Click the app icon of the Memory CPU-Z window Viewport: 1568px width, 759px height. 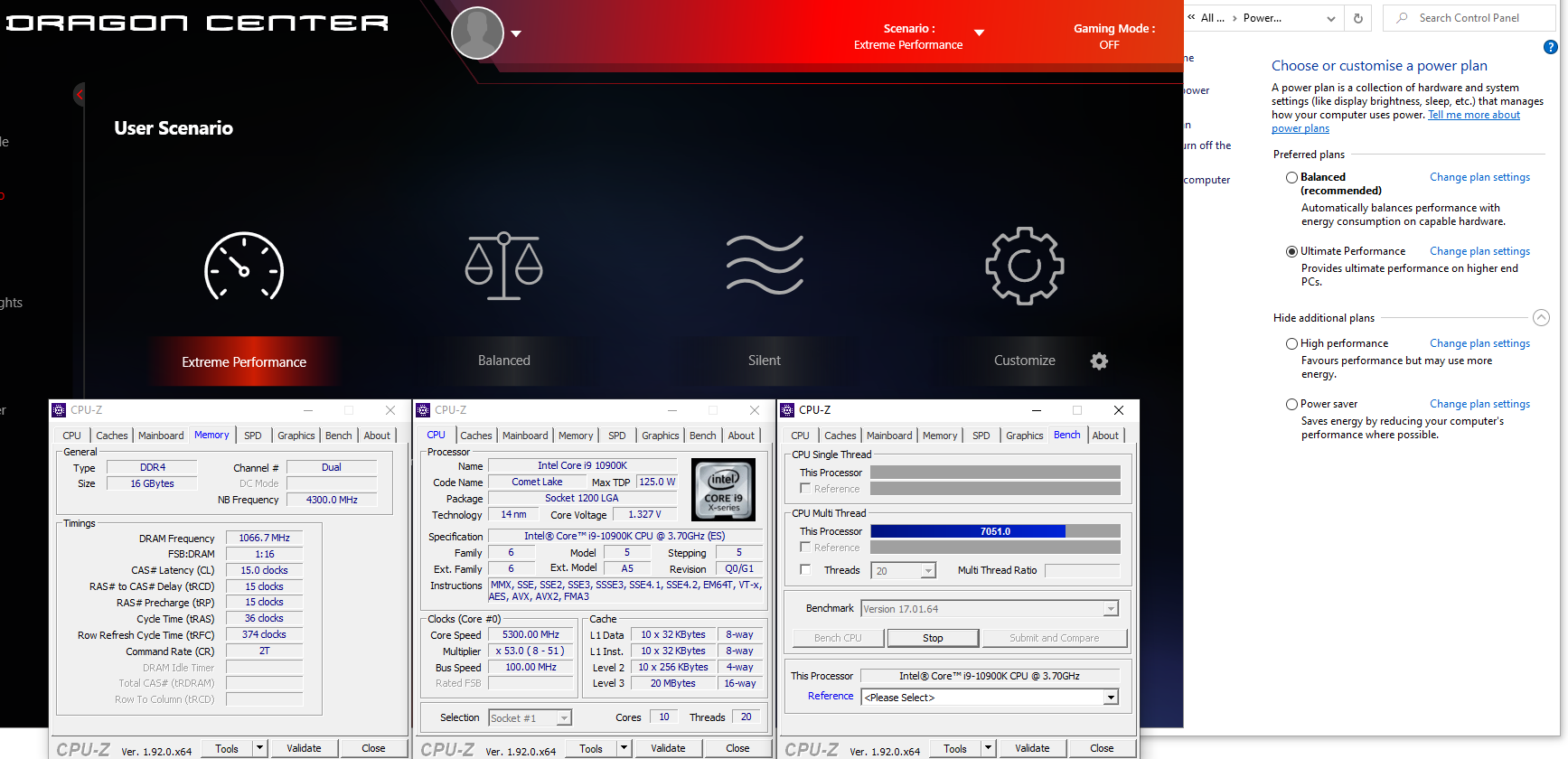pyautogui.click(x=60, y=410)
